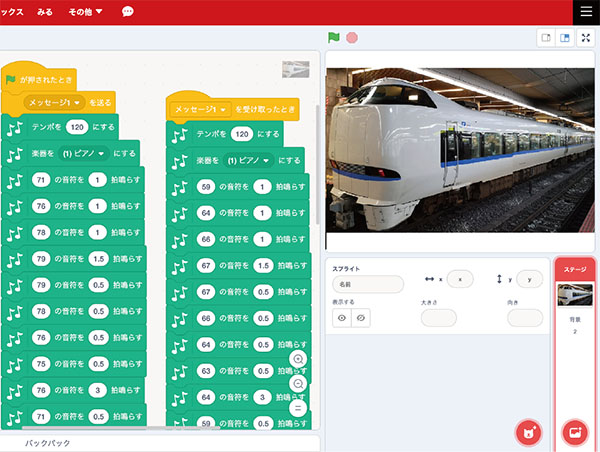Viewport: 600px width, 452px height.
Task: Click the sprite name input field
Action: (368, 285)
